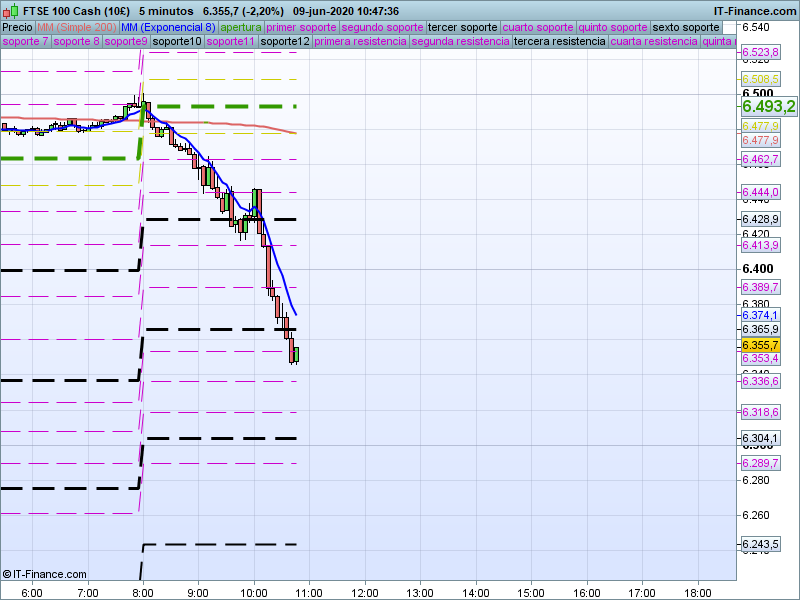Viewport: 800px width, 600px height.
Task: Select the segunda resistencia label
Action: (x=460, y=41)
